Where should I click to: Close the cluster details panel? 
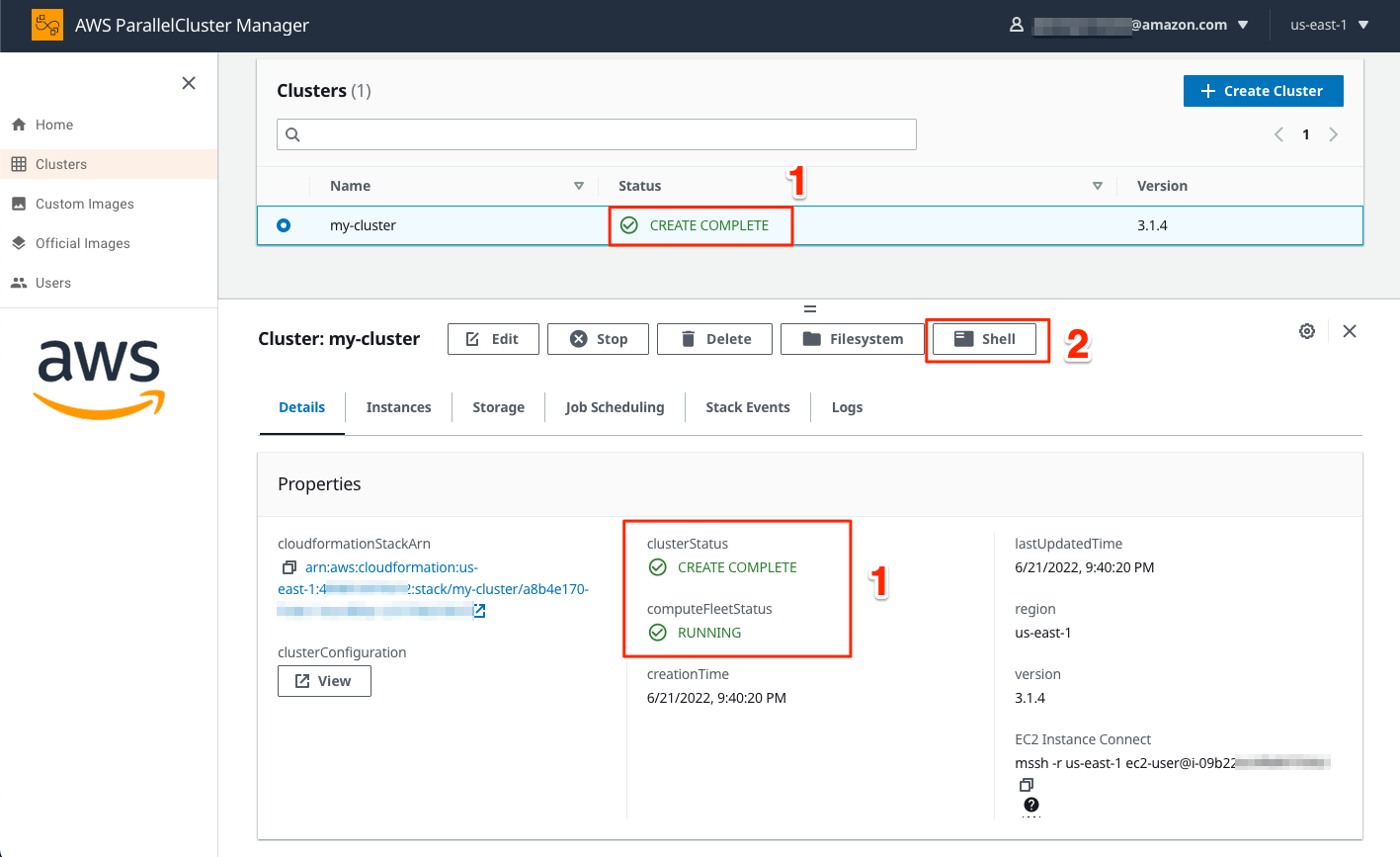(1350, 331)
